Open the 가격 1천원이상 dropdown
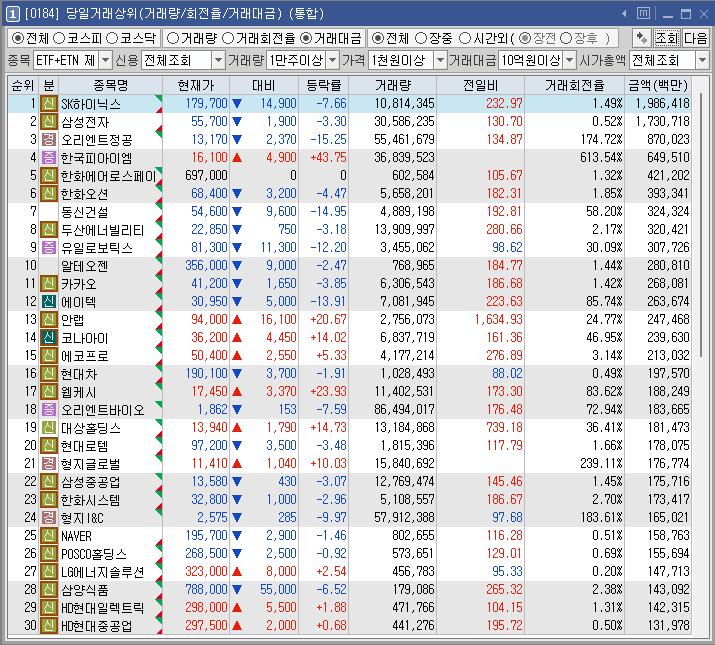 point(440,60)
